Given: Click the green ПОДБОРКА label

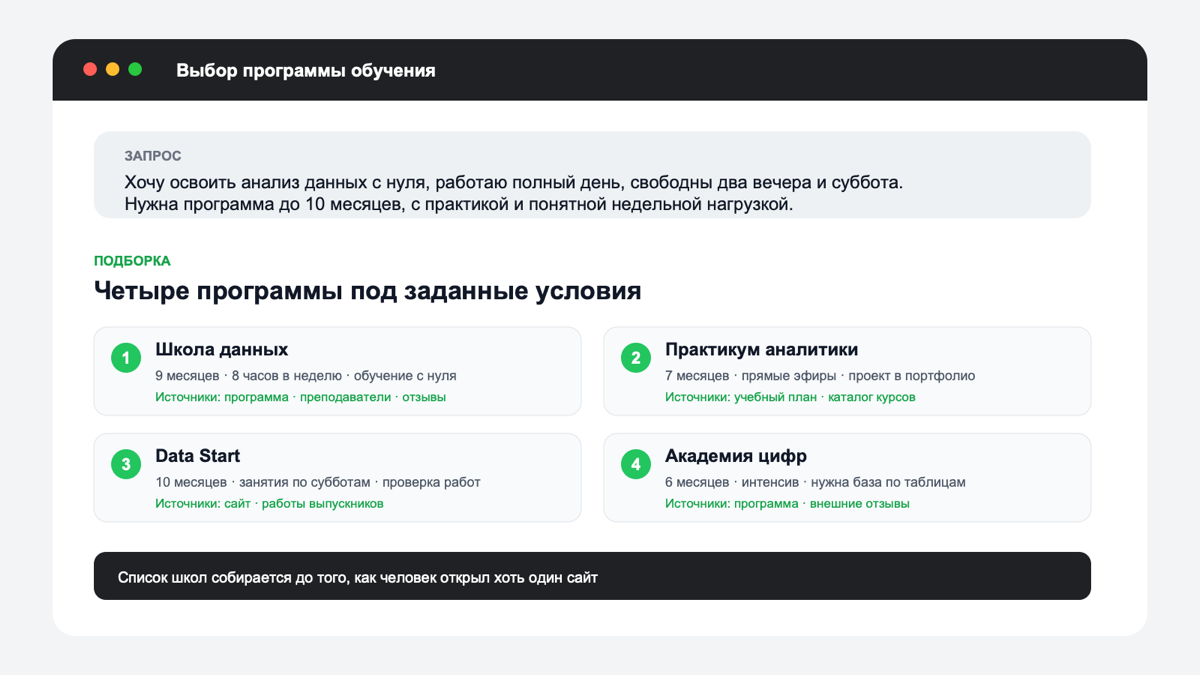Looking at the screenshot, I should click(132, 261).
